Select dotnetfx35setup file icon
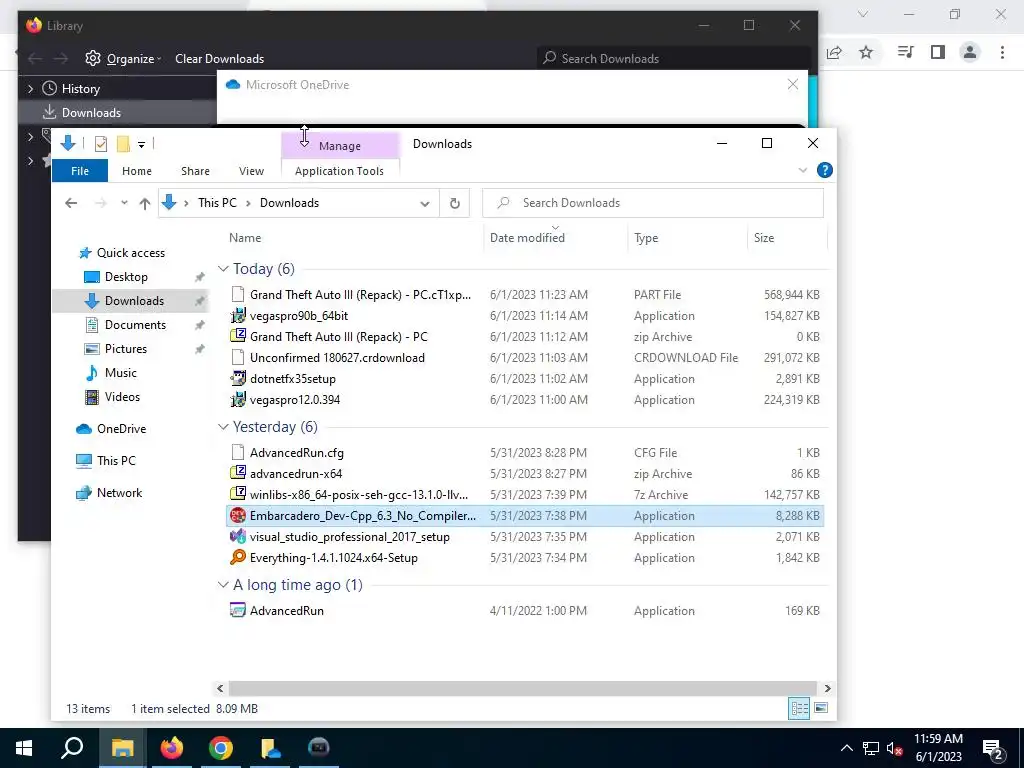 click(x=238, y=379)
